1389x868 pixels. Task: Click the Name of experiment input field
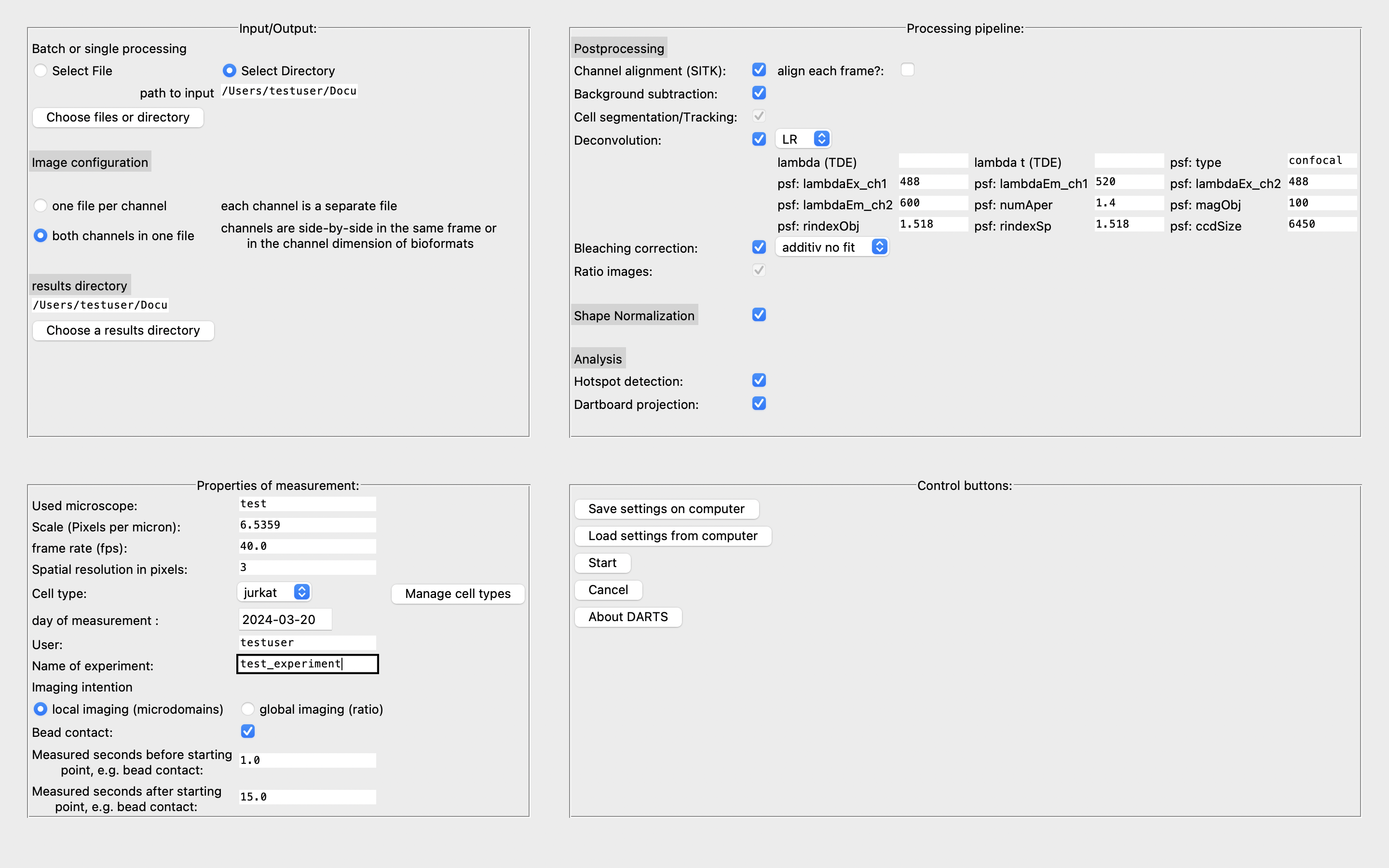click(307, 663)
